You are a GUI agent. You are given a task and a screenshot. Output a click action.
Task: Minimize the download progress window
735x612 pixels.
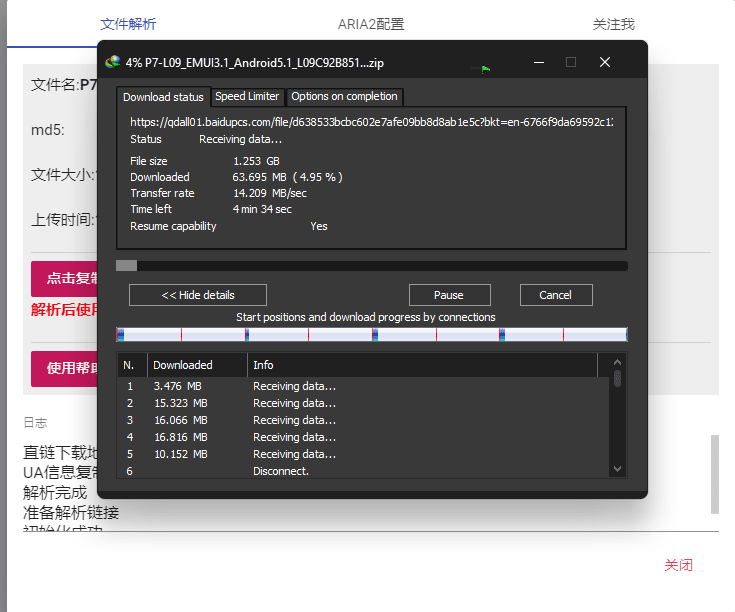[539, 62]
